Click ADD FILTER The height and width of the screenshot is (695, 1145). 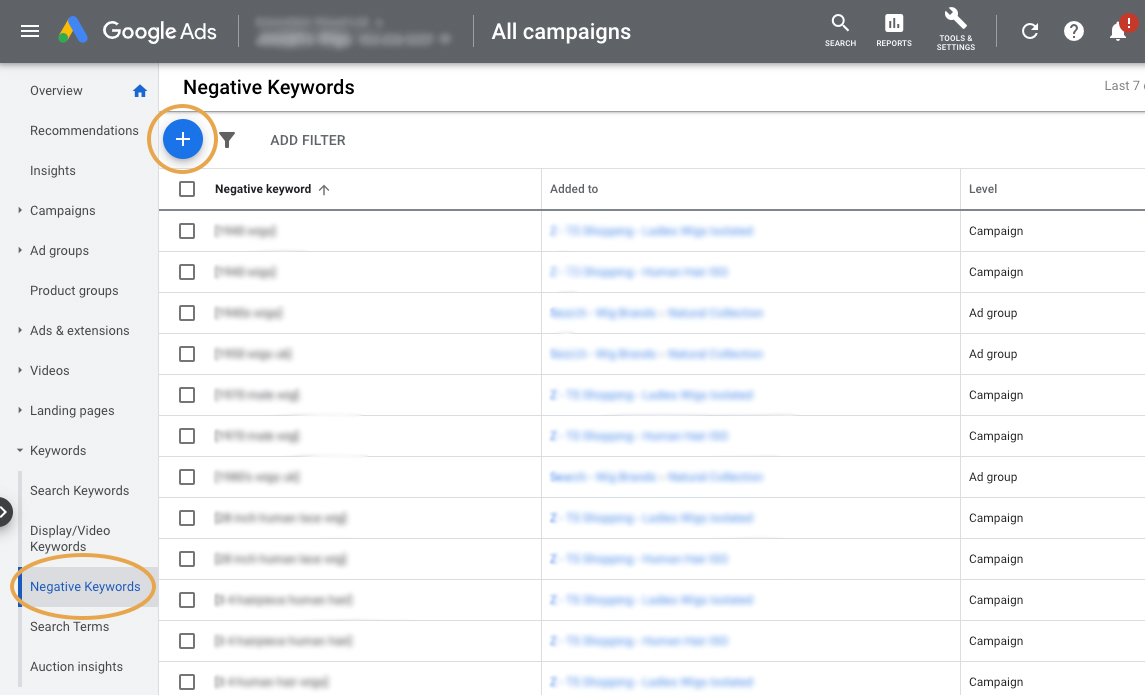307,140
